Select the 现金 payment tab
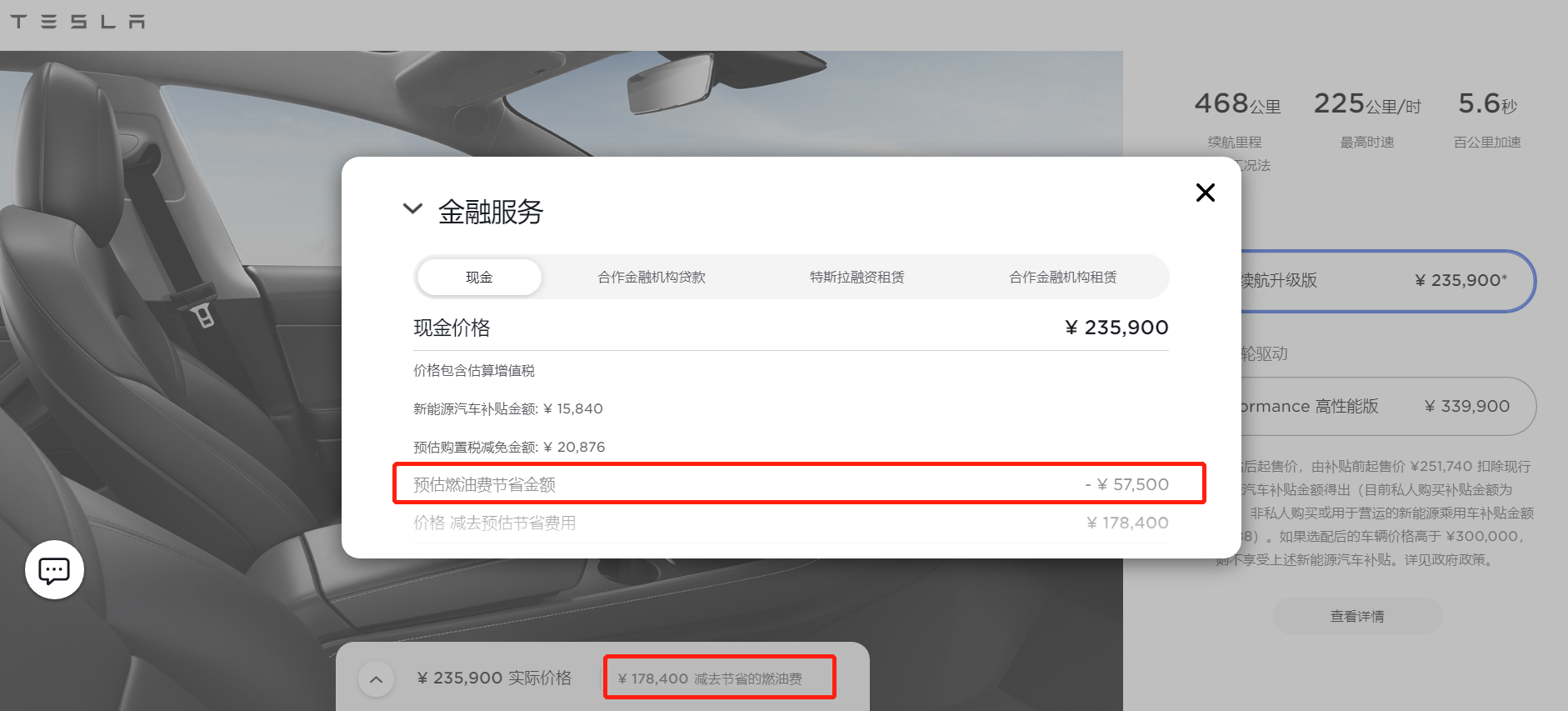1568x711 pixels. coord(479,278)
